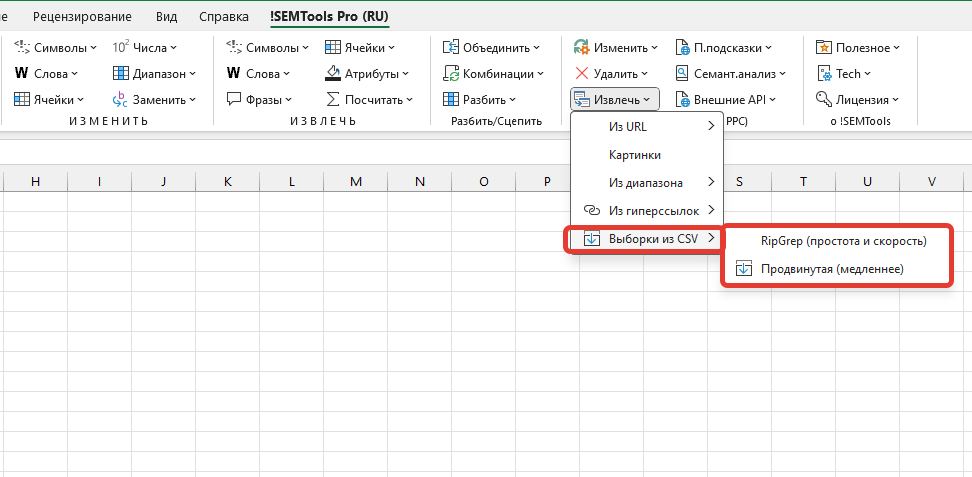Screen dimensions: 972x477
Task: Click the Из гиперссылок link icon
Action: pyautogui.click(x=592, y=211)
